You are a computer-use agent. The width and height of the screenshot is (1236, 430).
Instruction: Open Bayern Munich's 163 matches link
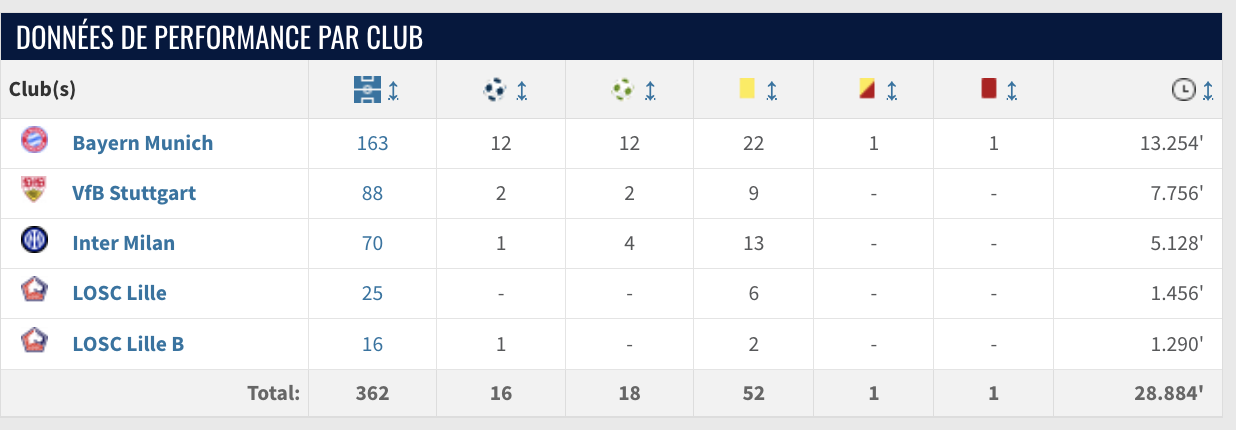[x=372, y=143]
